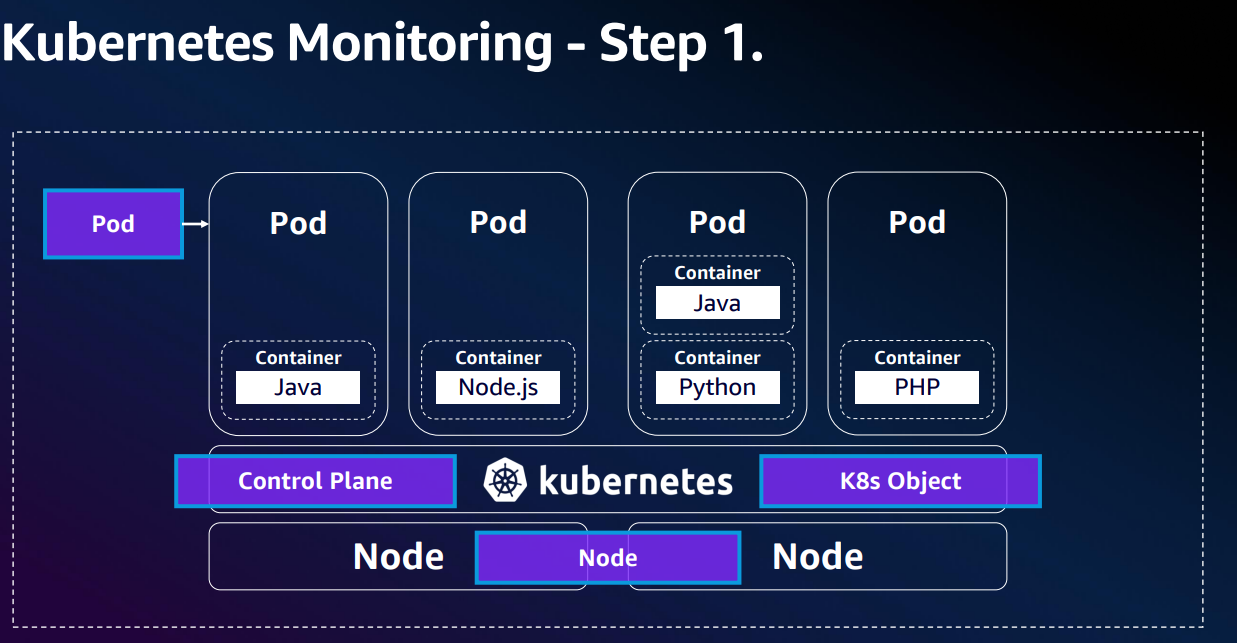Click the rightmost Node box

click(817, 556)
